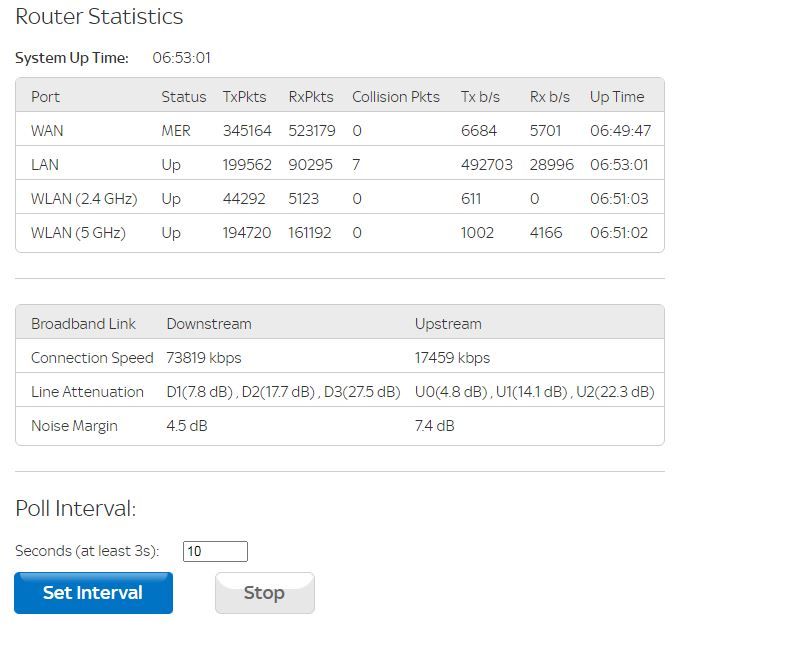Click the Poll Interval heading

75,508
